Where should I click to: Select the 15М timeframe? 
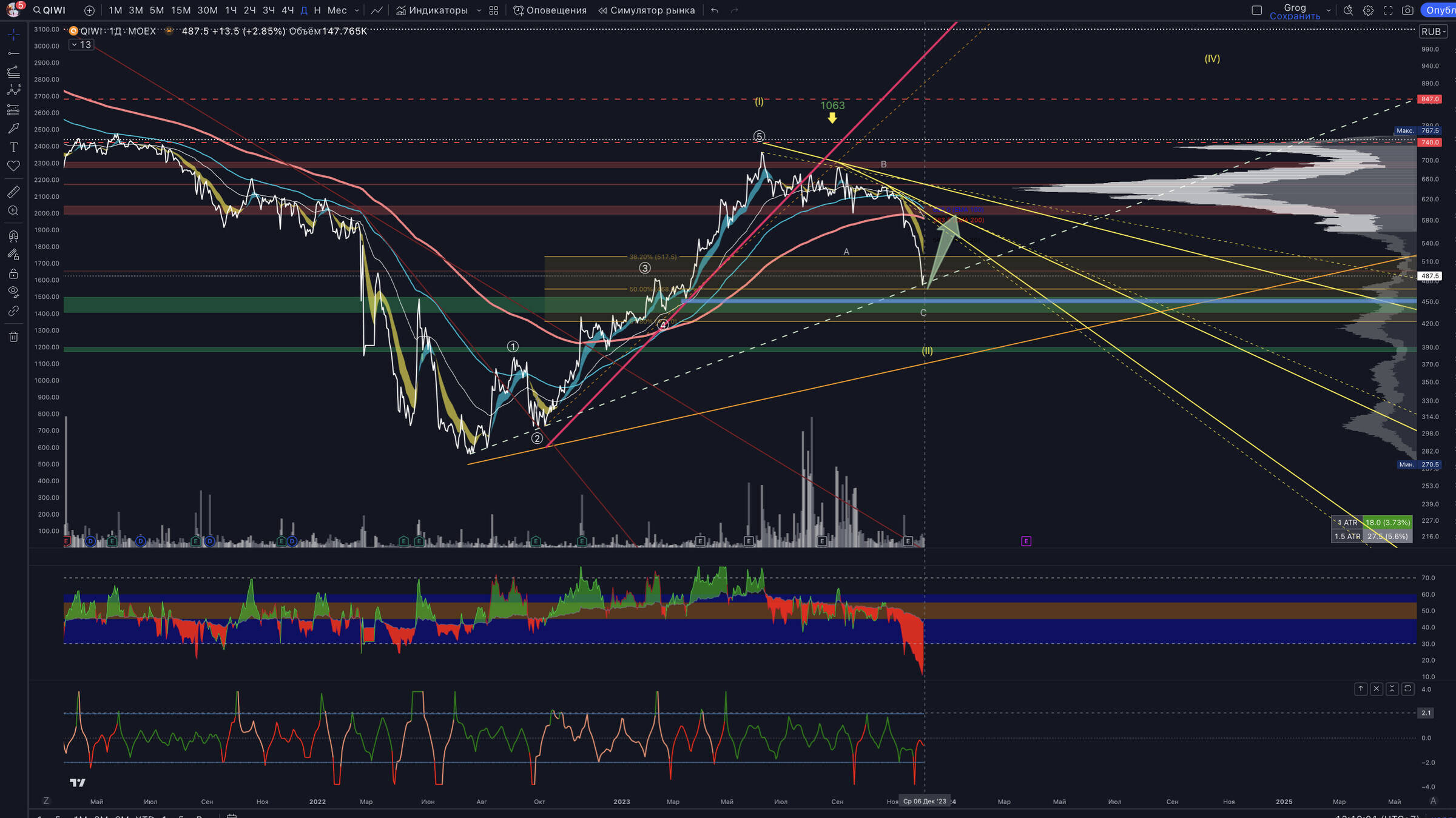[x=180, y=10]
